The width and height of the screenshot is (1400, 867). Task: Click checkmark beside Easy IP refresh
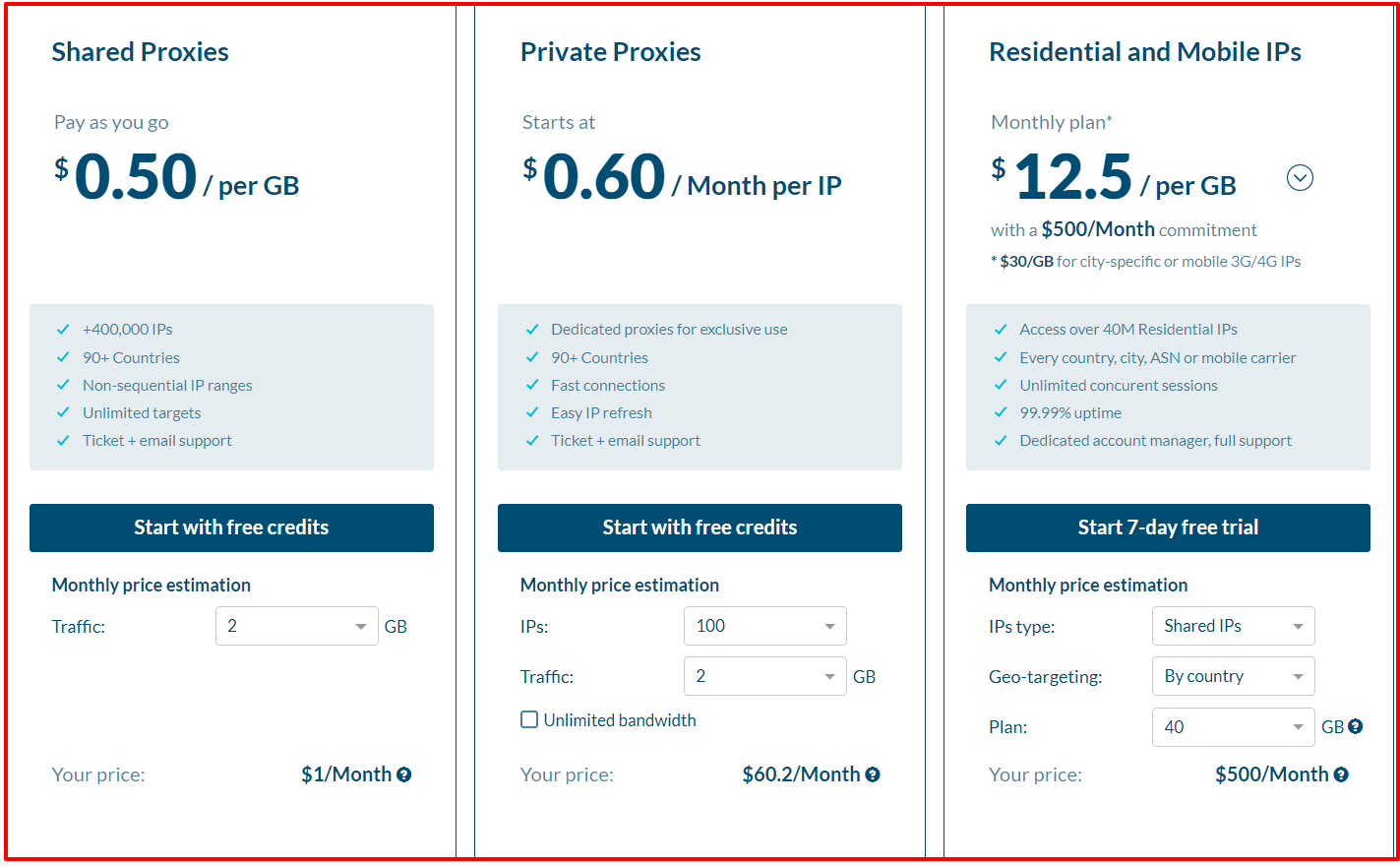(x=531, y=412)
